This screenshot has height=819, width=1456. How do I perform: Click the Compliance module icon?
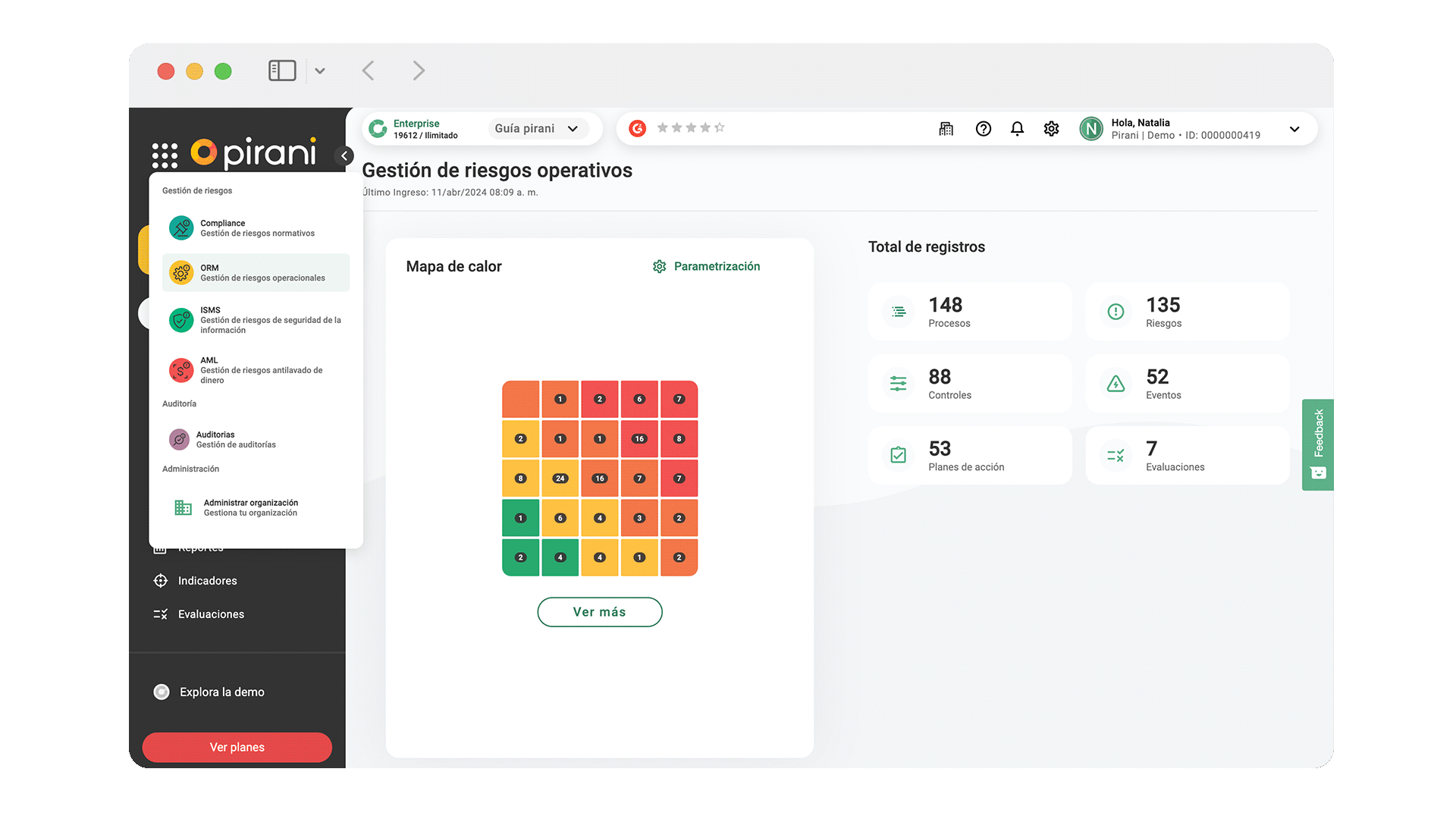coord(181,228)
